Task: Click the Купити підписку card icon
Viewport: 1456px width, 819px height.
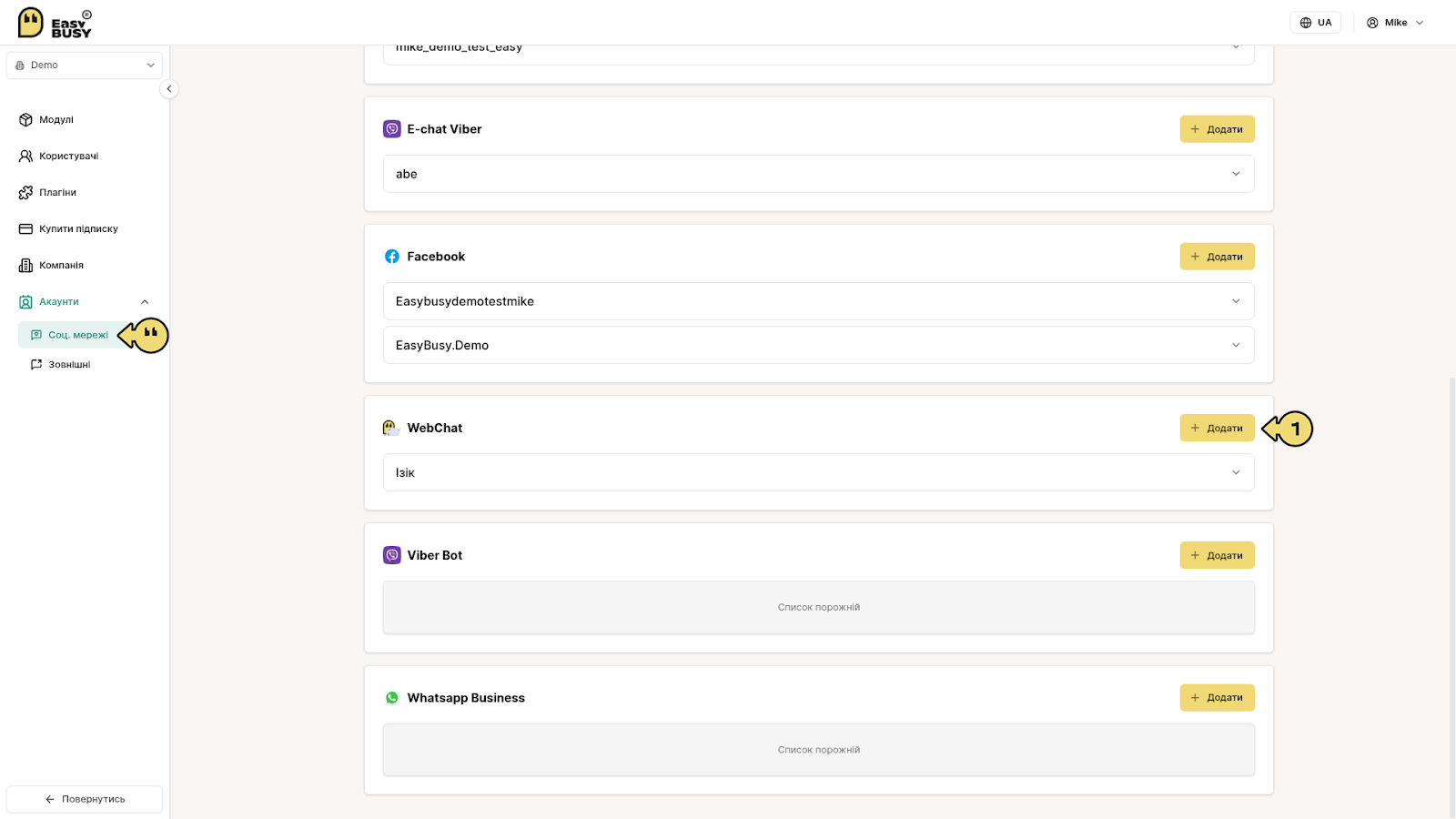Action: [x=25, y=228]
